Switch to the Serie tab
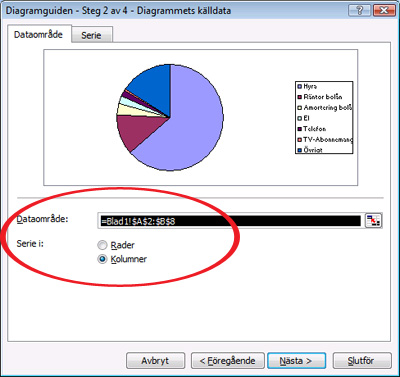Viewport: 400px width, 377px height. click(x=91, y=35)
